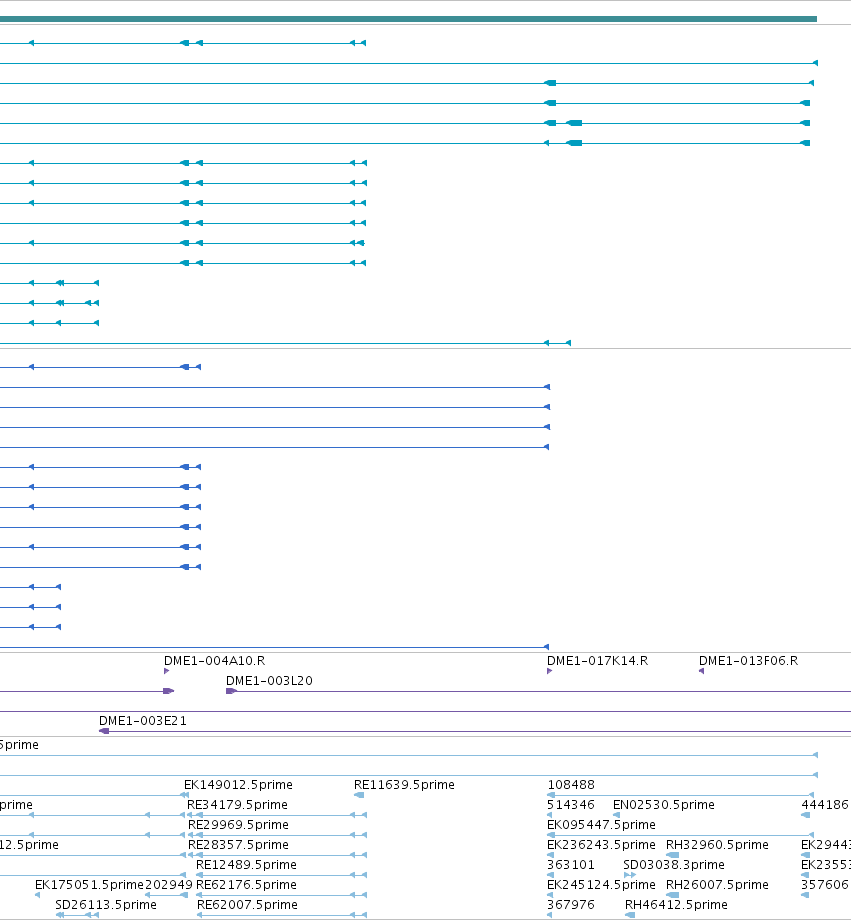Screen dimensions: 851x920
Task: Open the EK175051.5prime EST label
Action: click(x=89, y=884)
